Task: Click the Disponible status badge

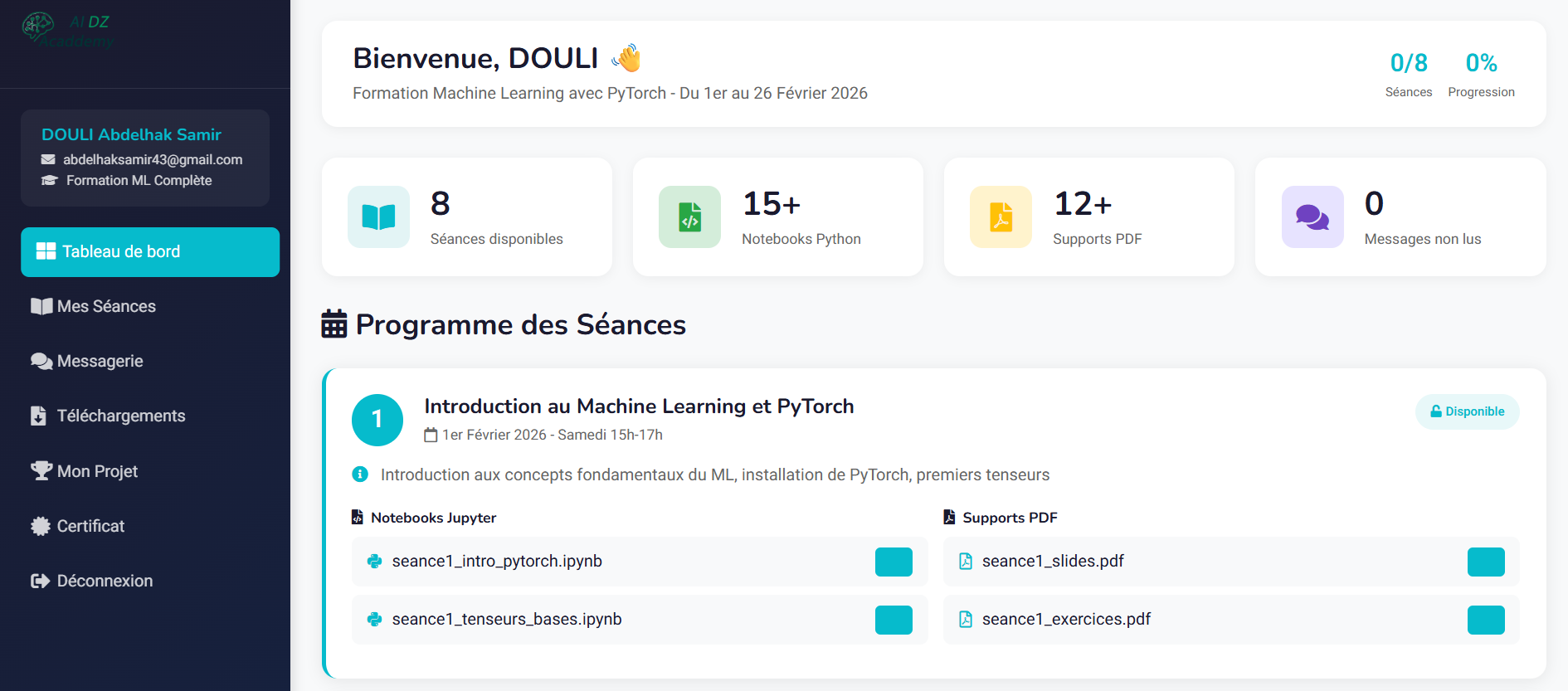Action: [x=1467, y=411]
